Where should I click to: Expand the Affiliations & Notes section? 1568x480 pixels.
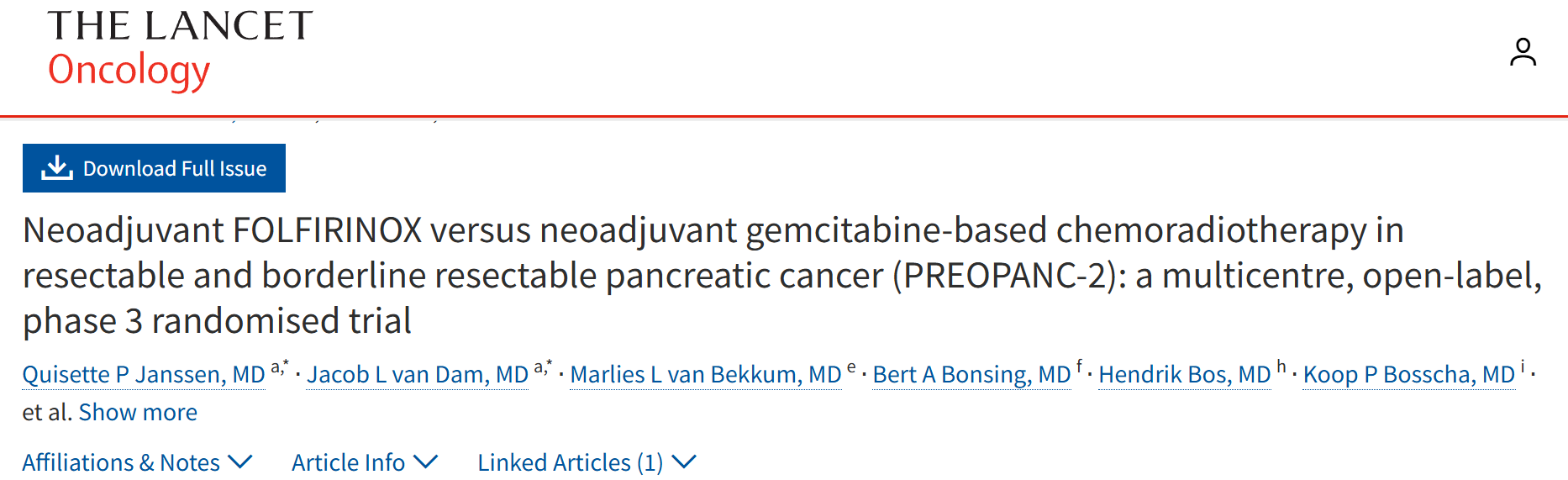[x=137, y=462]
